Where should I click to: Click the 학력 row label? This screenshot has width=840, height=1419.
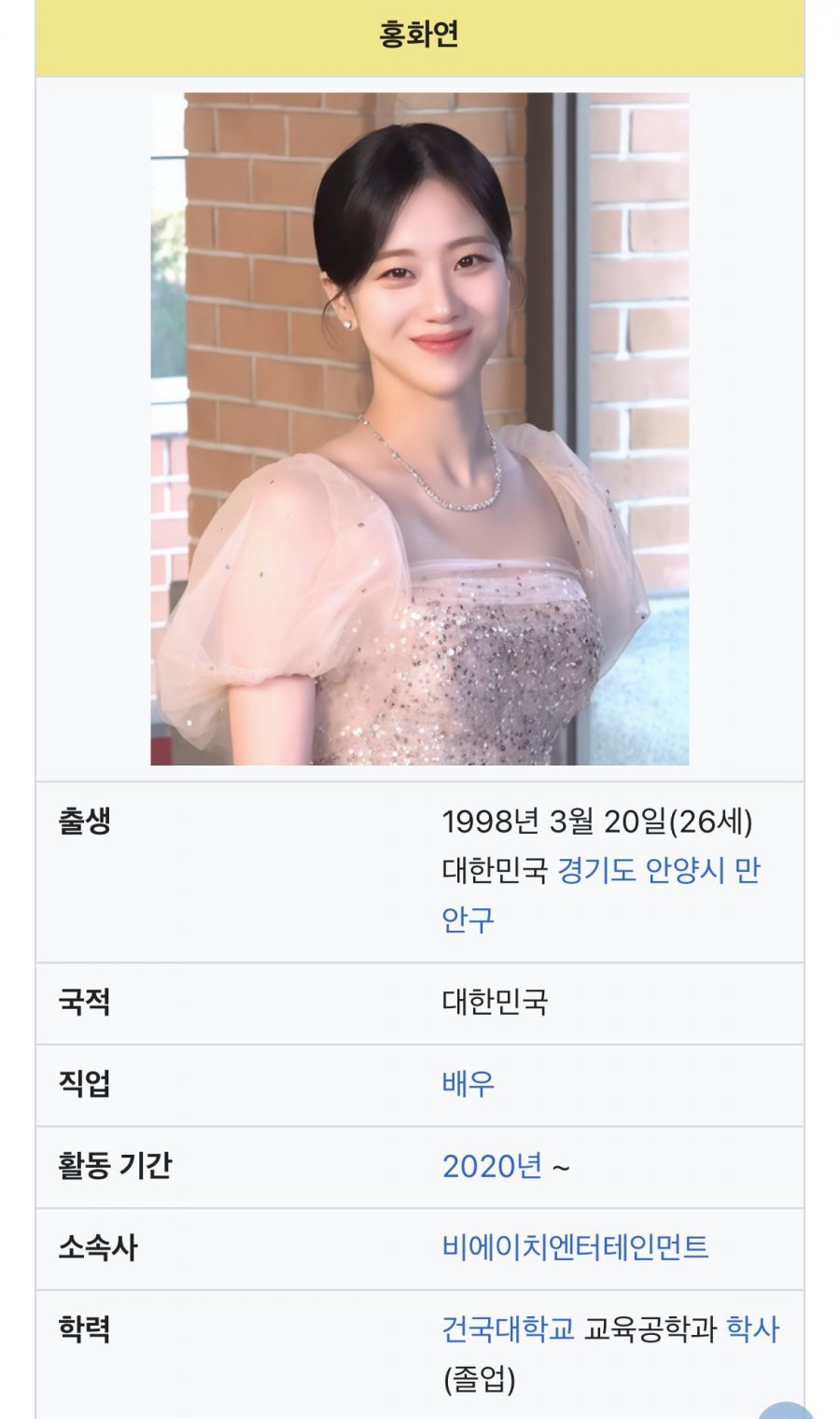tap(85, 1328)
